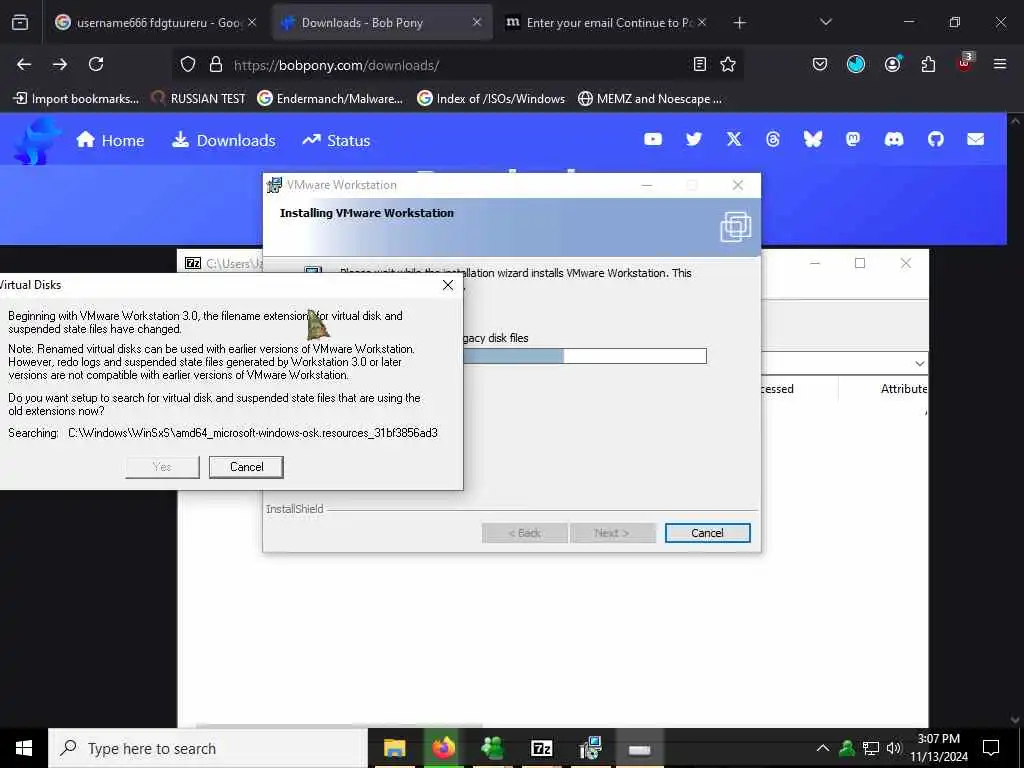Open the Mastodon social icon
The width and height of the screenshot is (1024, 768).
pyautogui.click(x=853, y=139)
